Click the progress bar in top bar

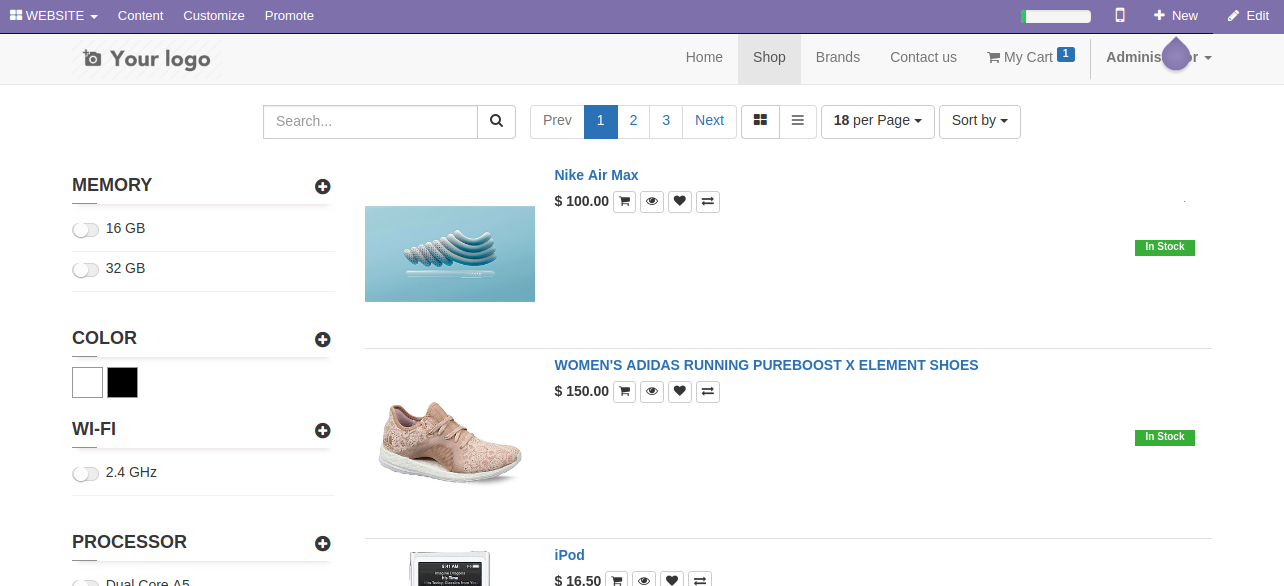pos(1056,16)
